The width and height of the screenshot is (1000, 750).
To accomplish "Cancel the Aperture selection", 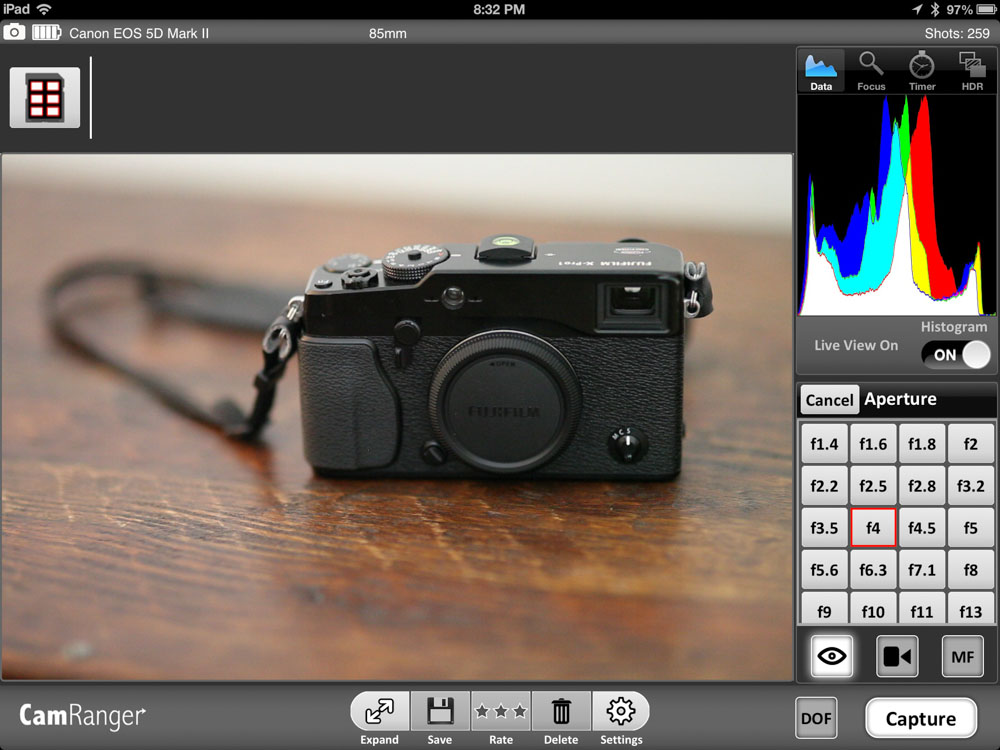I will 829,400.
